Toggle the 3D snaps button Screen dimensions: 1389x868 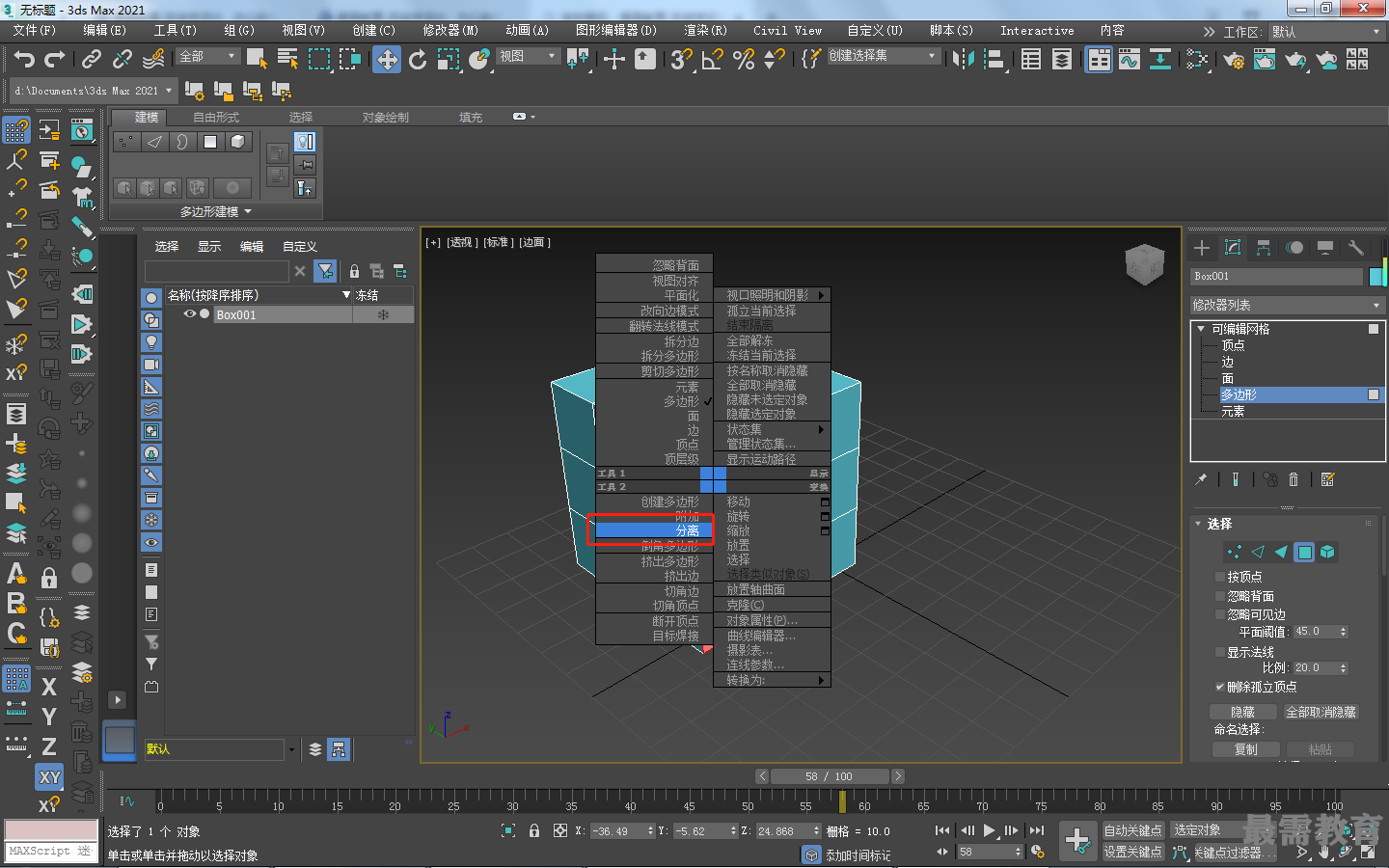point(682,60)
